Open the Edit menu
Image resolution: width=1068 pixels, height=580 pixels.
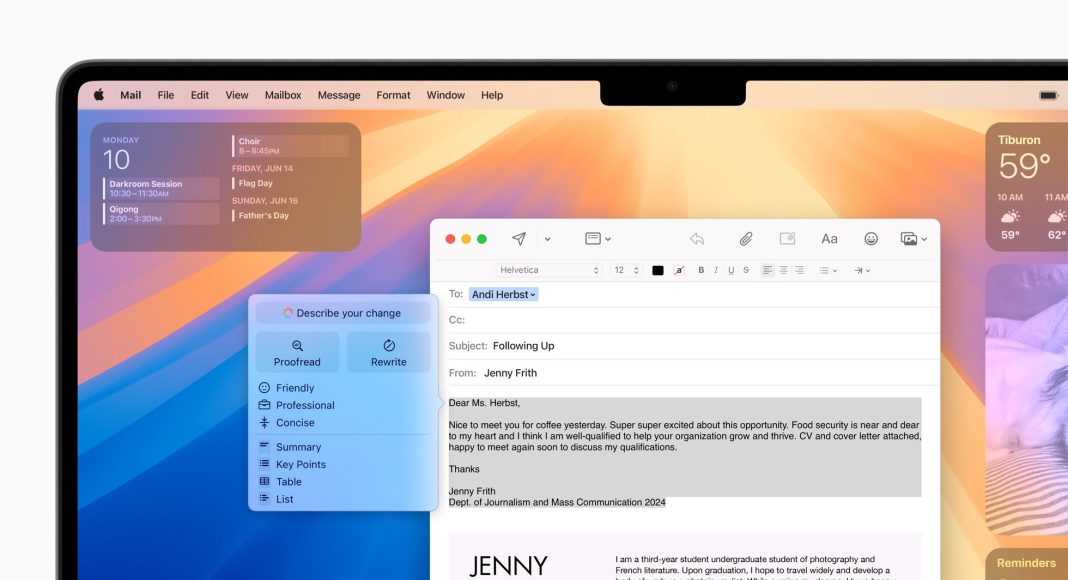click(x=200, y=95)
